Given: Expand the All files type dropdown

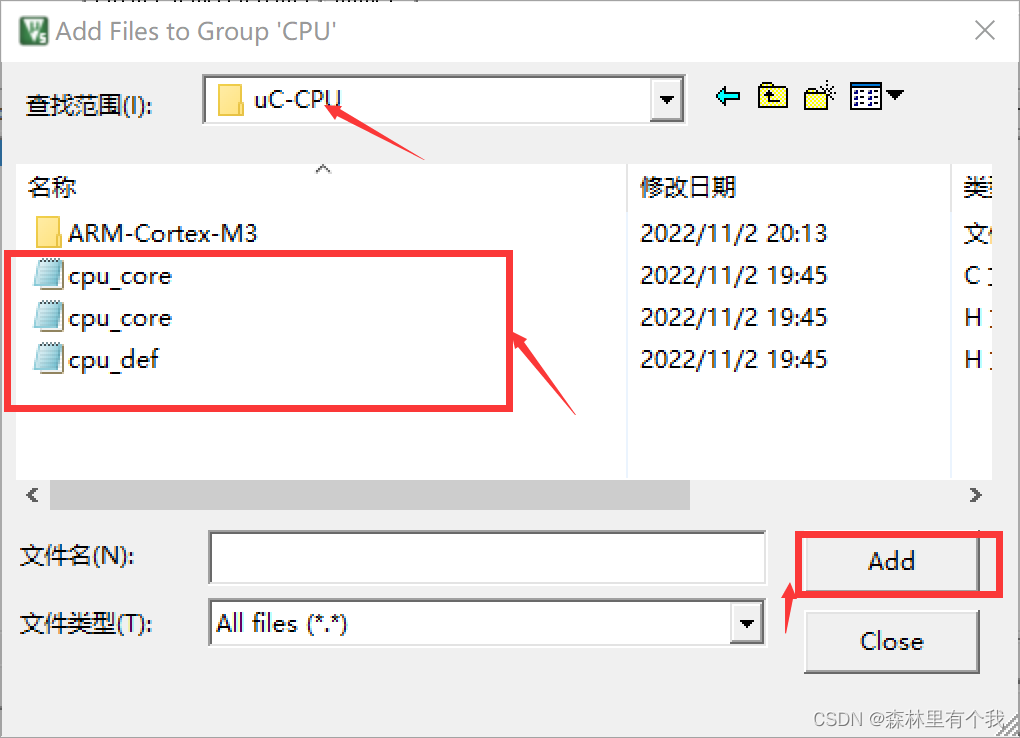Looking at the screenshot, I should coord(746,623).
